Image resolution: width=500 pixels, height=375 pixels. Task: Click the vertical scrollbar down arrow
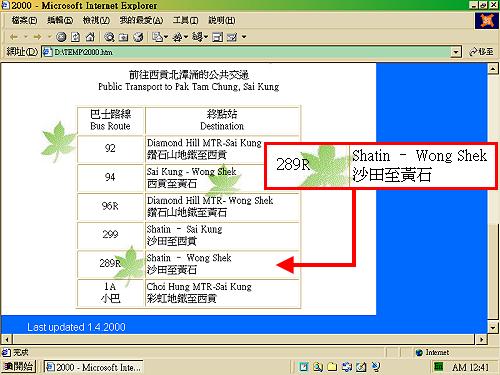[x=493, y=327]
